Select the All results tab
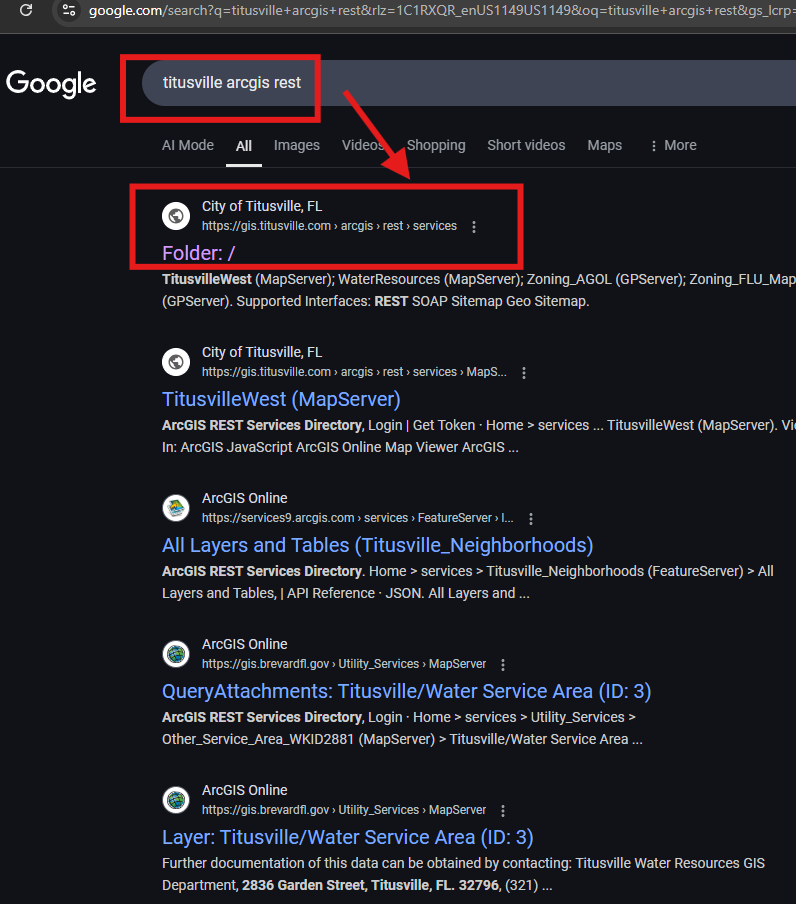 pos(244,146)
